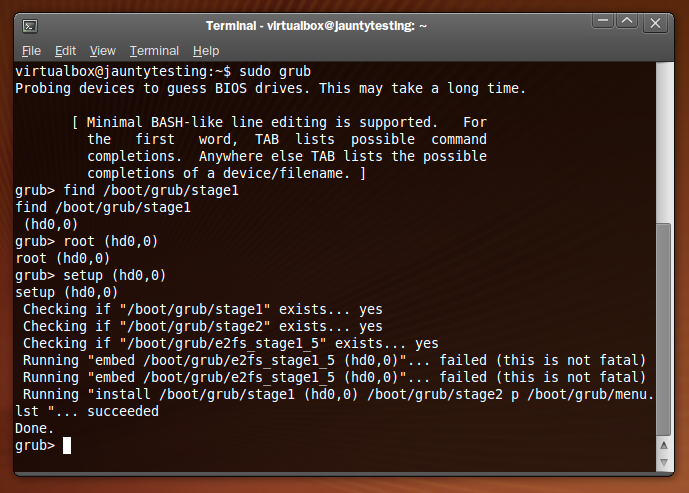The image size is (689, 493).
Task: Open the View menu
Action: (x=102, y=50)
